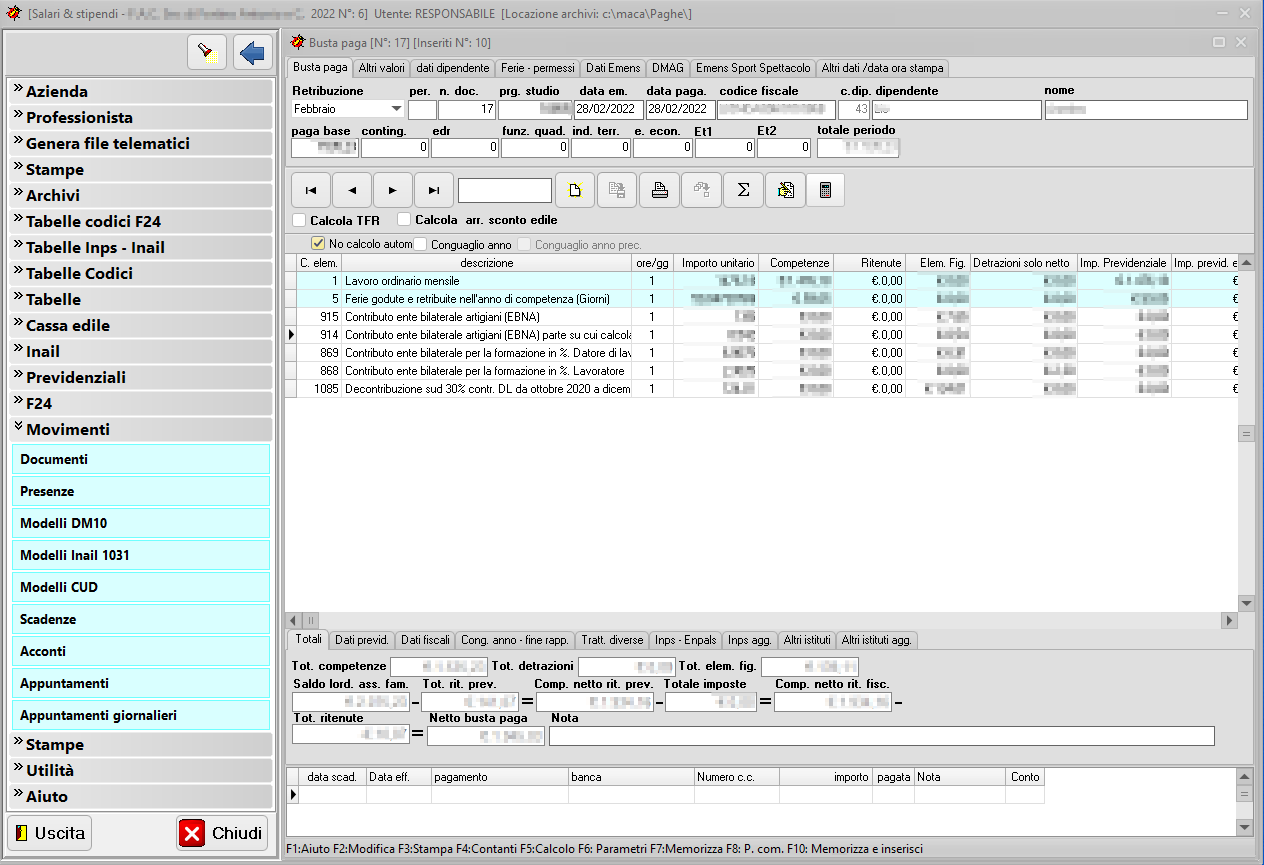Image resolution: width=1264 pixels, height=865 pixels.
Task: Open Modelli Inail 1031
Action: 141,555
